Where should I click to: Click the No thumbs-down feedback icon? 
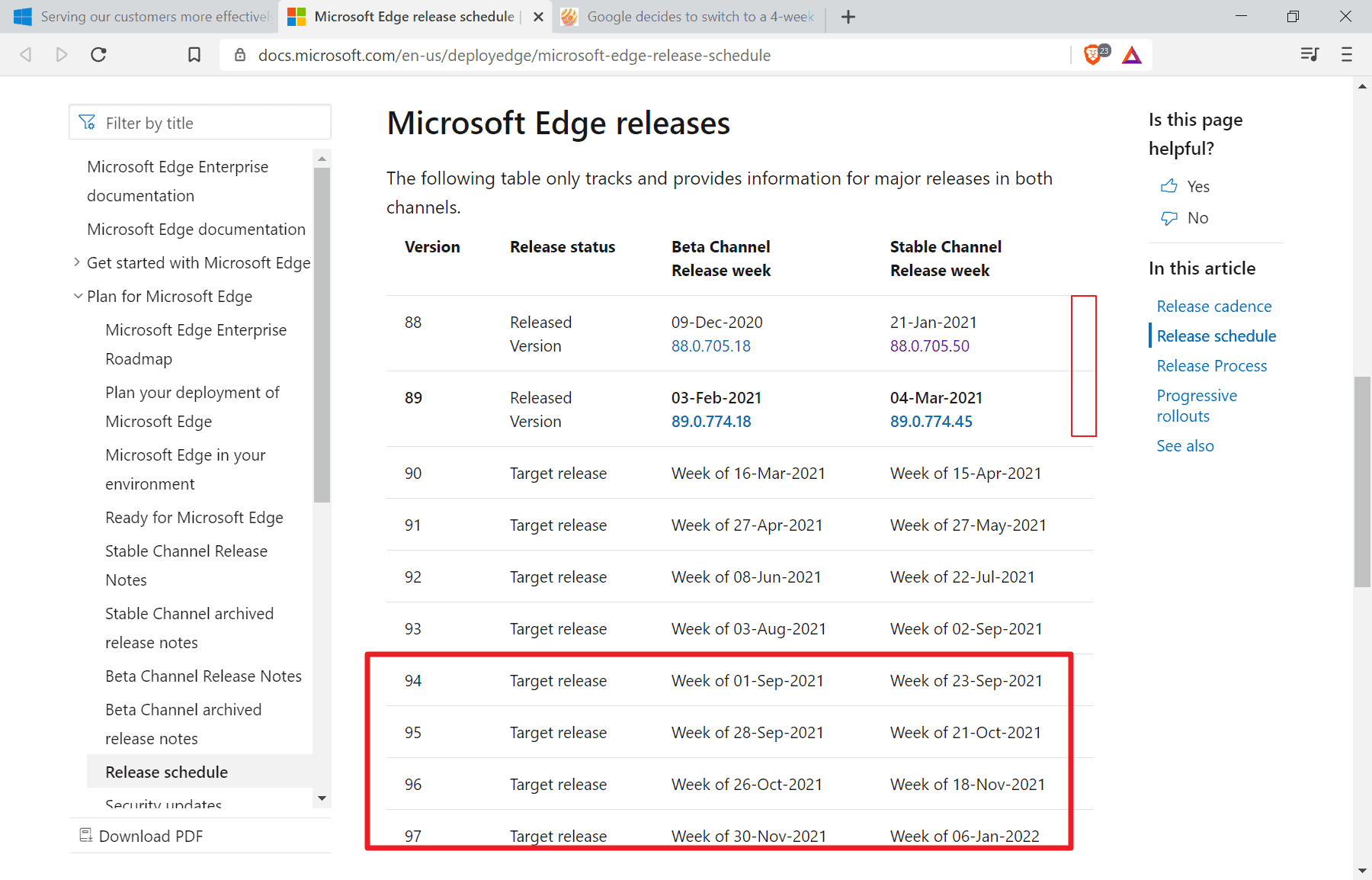(x=1168, y=218)
